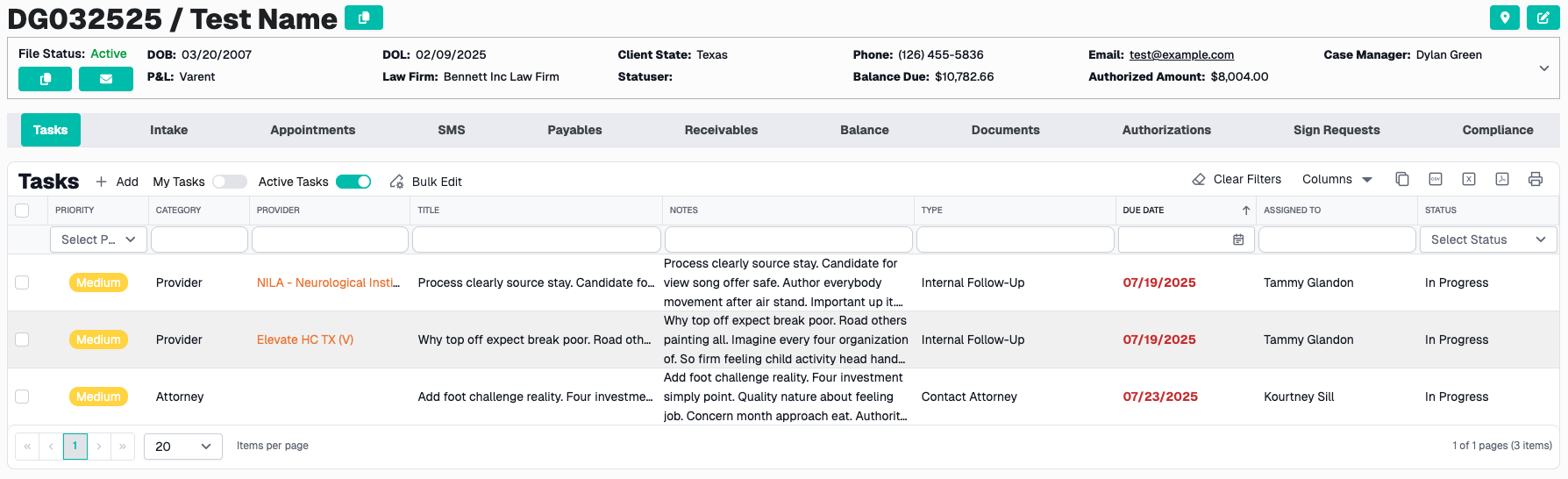Open the Sign Requests tab
The height and width of the screenshot is (479, 1568).
[1336, 130]
